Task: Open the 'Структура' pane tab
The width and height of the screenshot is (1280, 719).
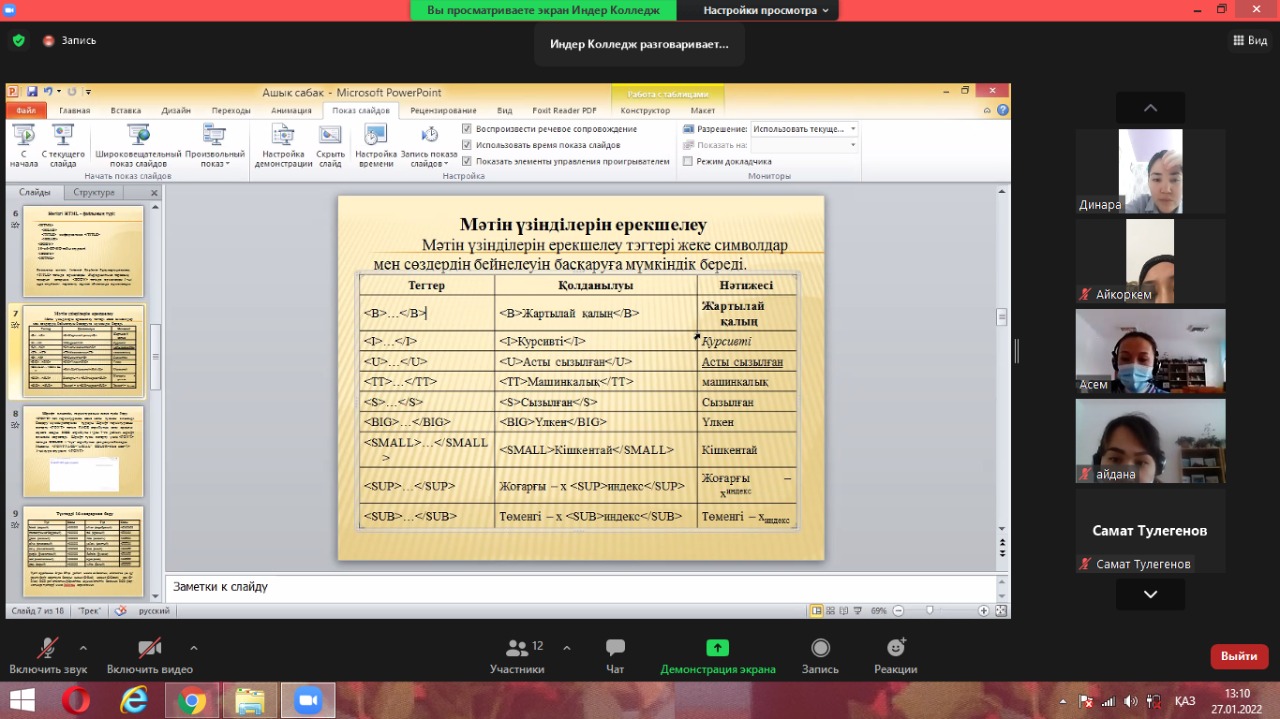Action: pos(94,192)
